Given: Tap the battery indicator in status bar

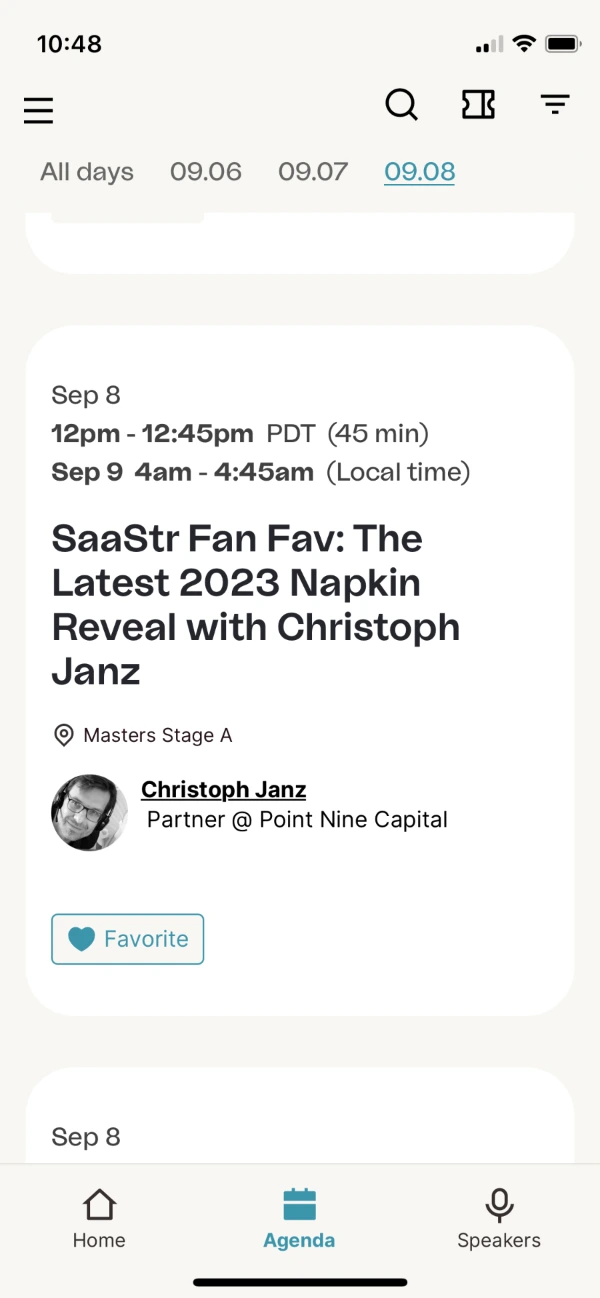Looking at the screenshot, I should tap(563, 45).
